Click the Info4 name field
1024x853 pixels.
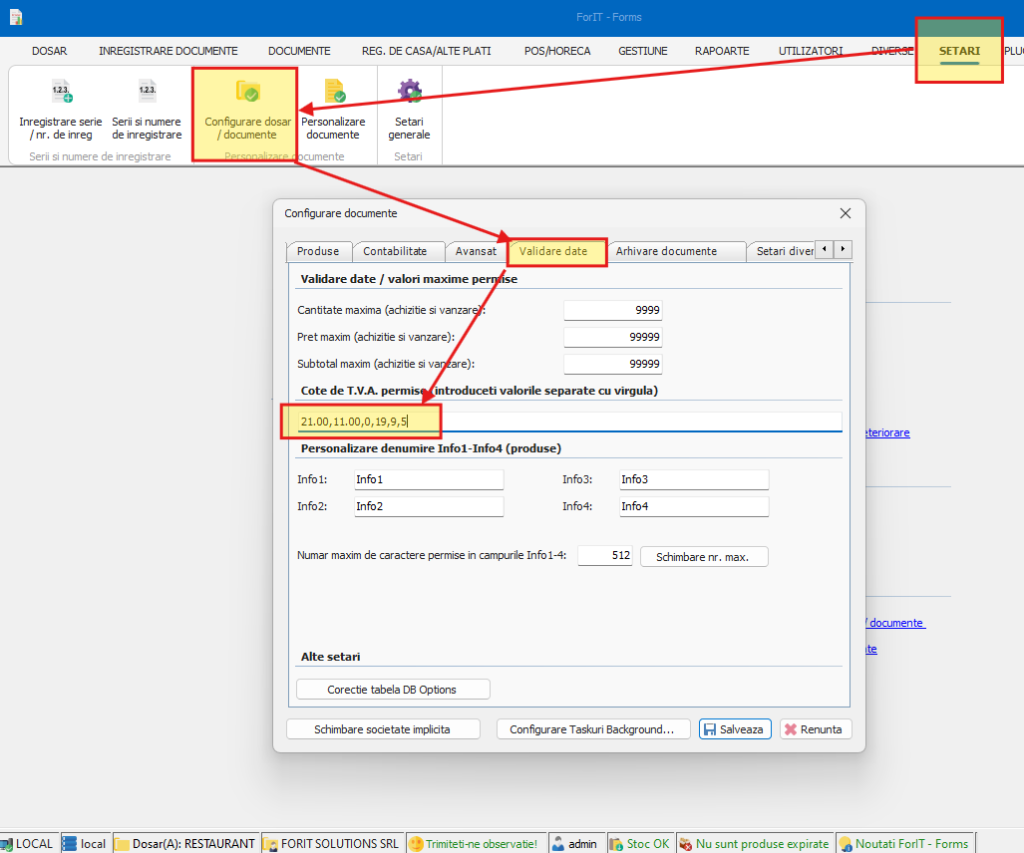point(694,506)
